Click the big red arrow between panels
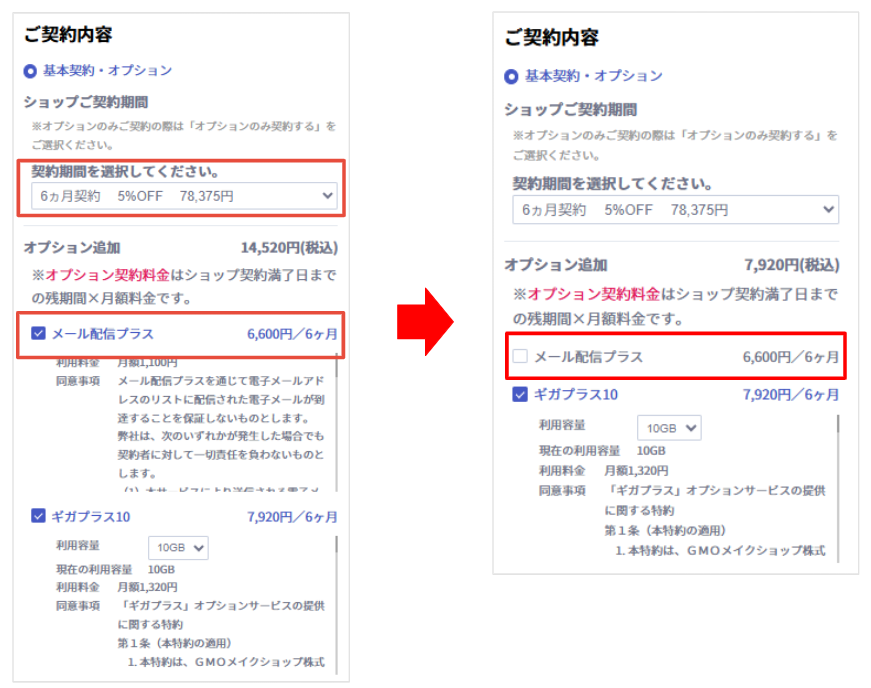The image size is (871, 688). coord(424,321)
